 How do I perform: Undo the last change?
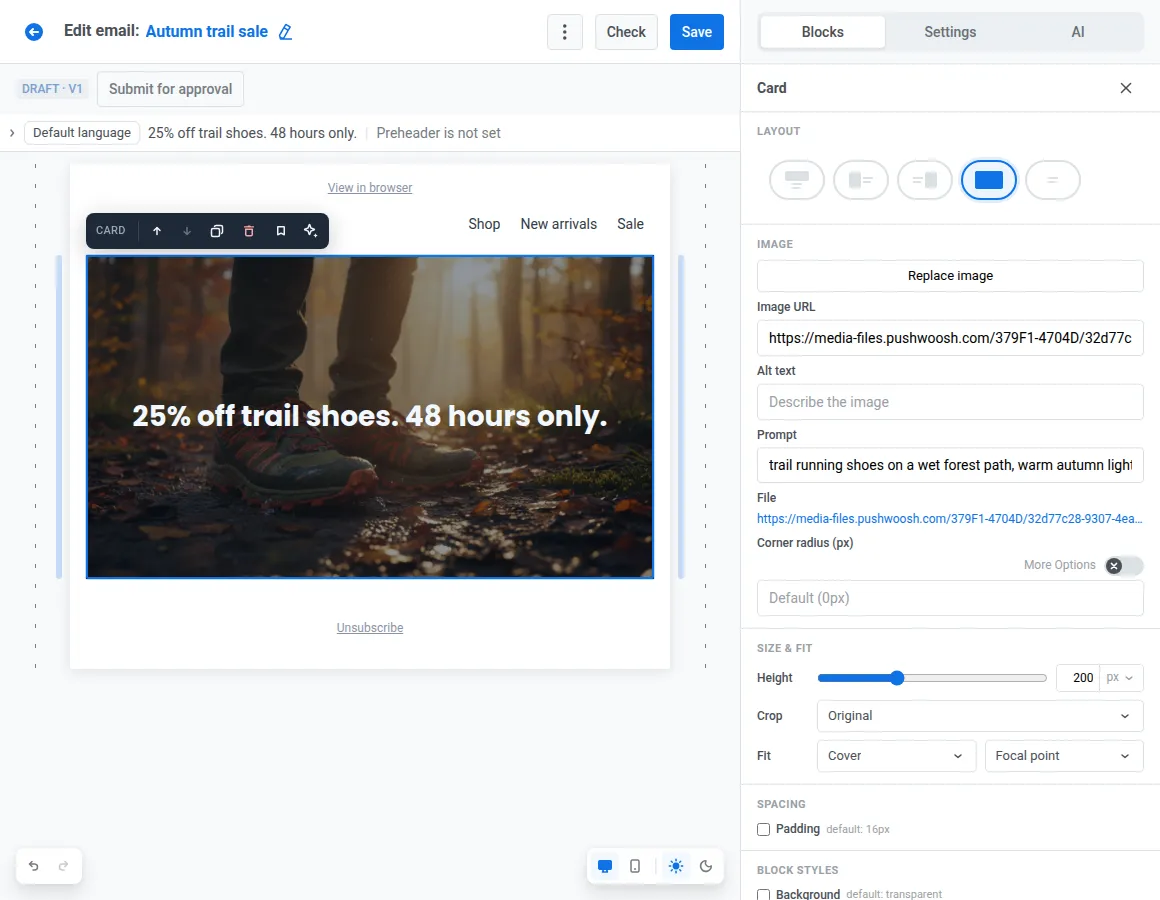(33, 866)
